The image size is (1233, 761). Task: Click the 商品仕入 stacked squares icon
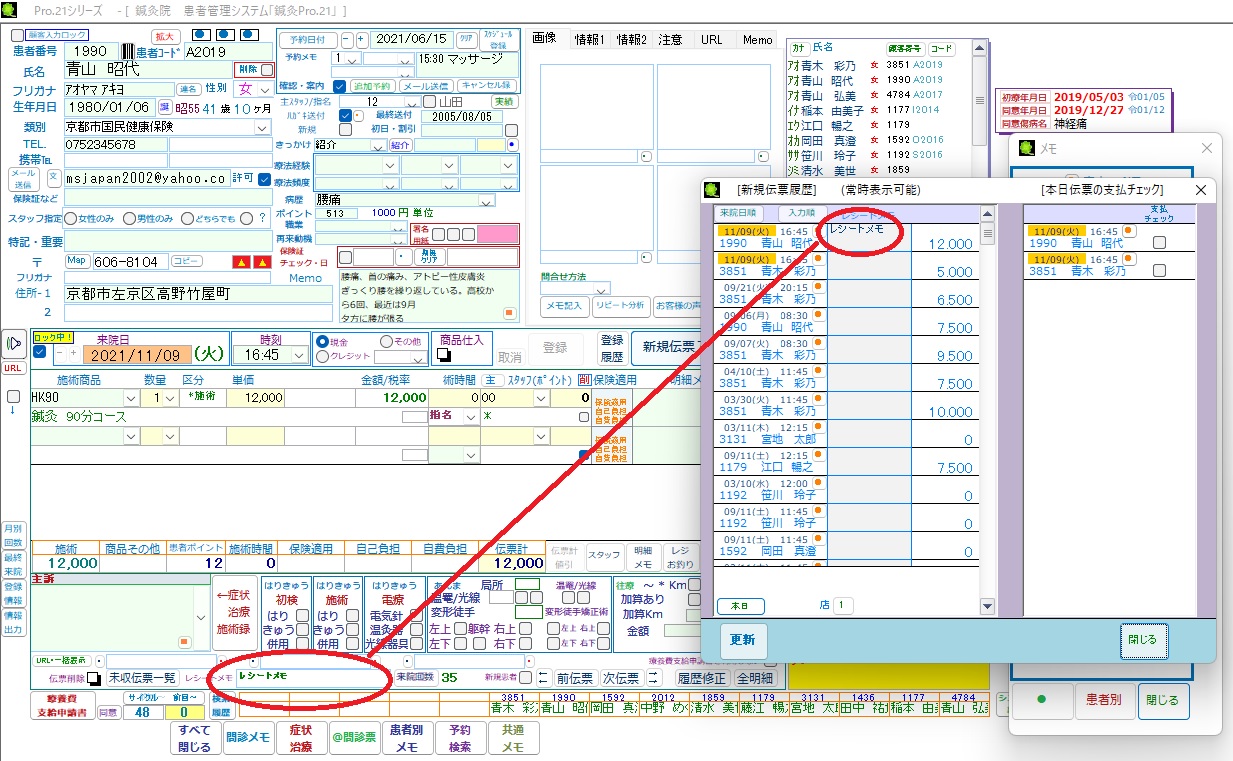click(x=444, y=355)
